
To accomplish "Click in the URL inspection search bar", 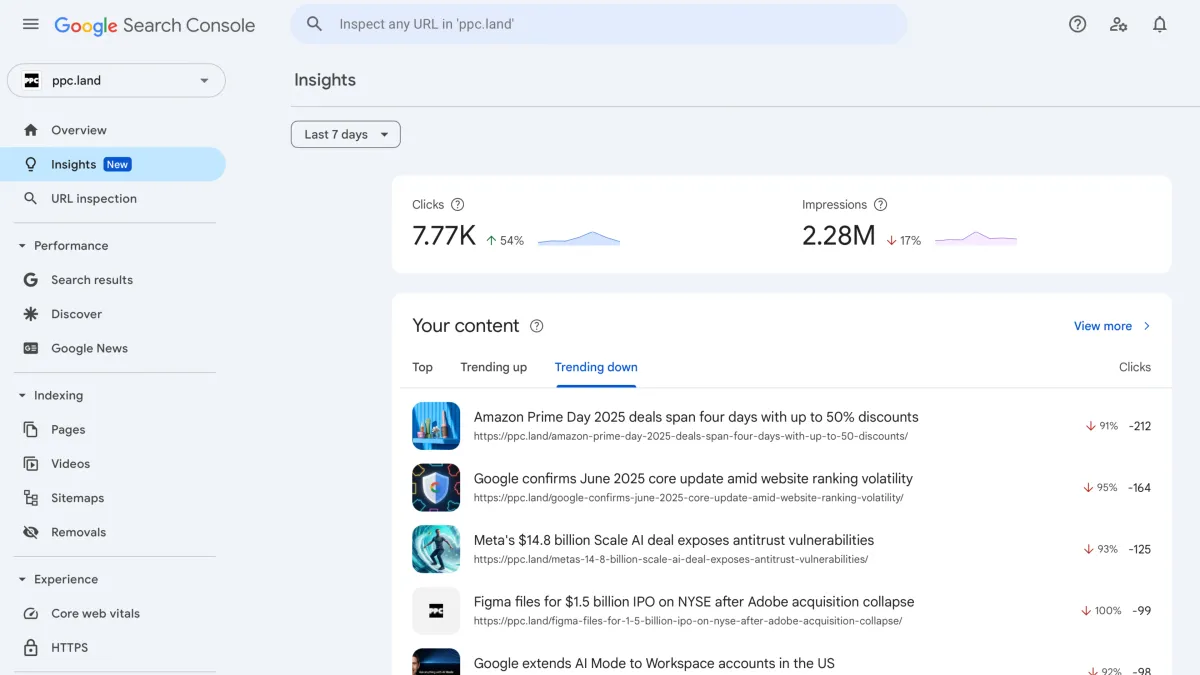I will (600, 24).
